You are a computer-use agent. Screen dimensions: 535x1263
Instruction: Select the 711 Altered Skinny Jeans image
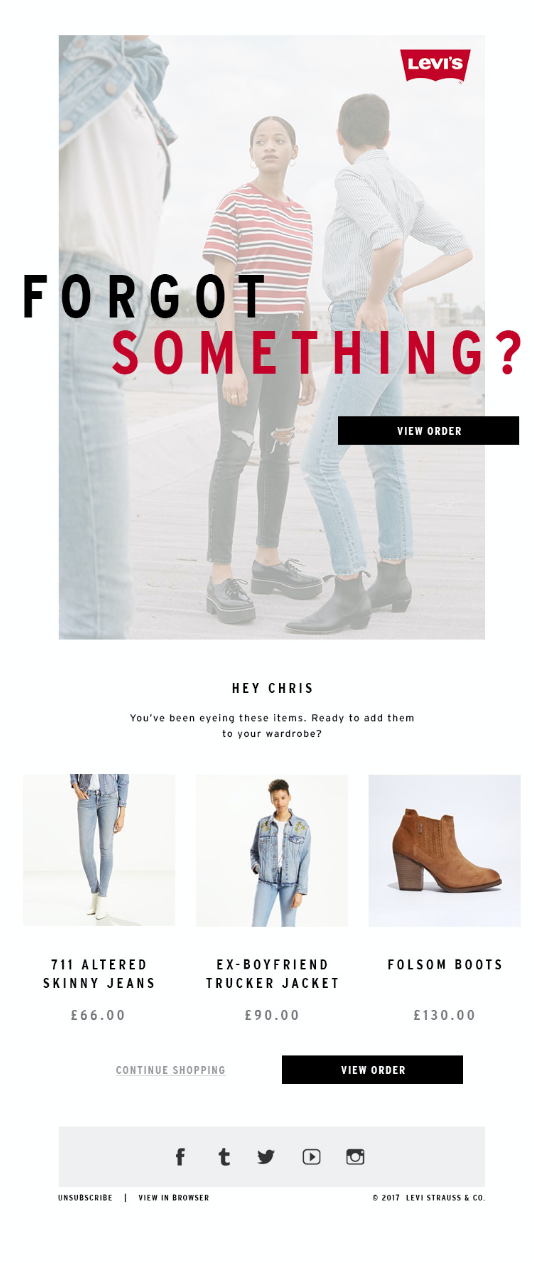pos(99,850)
